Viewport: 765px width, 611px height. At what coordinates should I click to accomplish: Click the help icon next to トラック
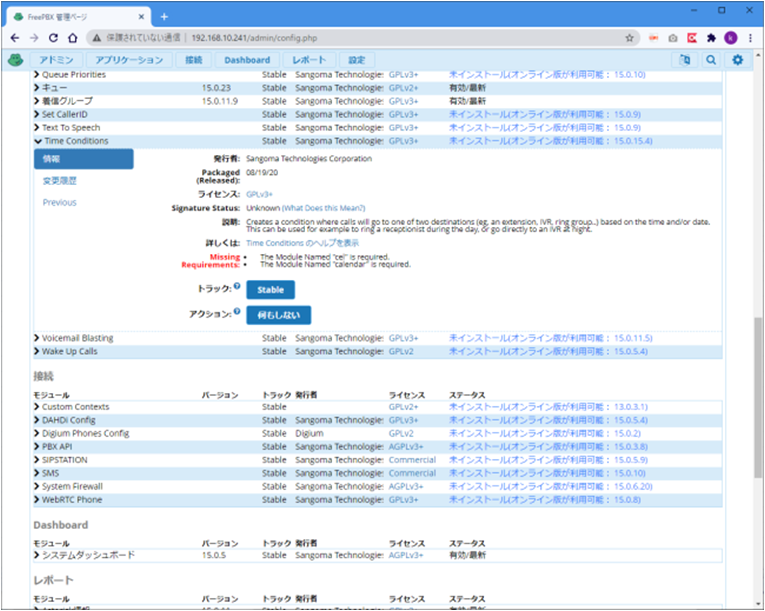click(237, 286)
